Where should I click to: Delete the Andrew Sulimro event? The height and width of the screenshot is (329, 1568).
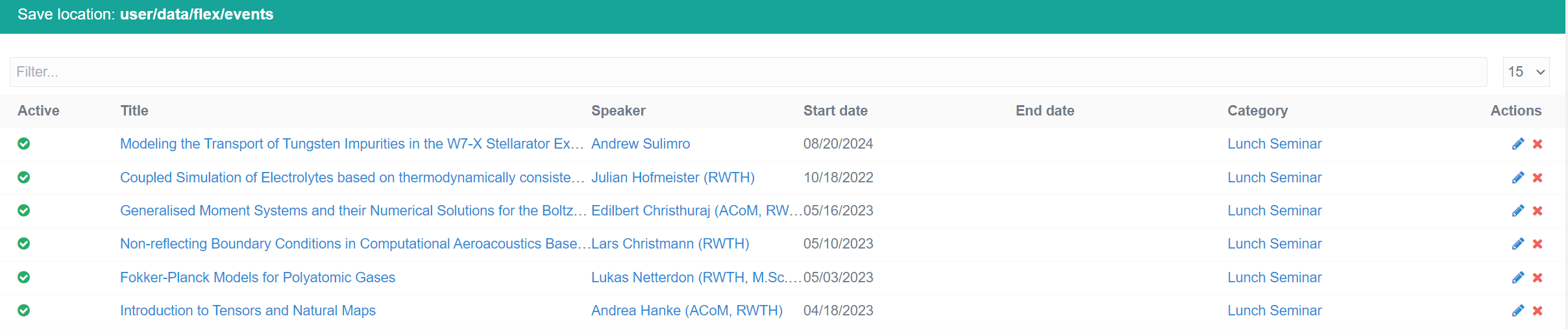pyautogui.click(x=1537, y=144)
